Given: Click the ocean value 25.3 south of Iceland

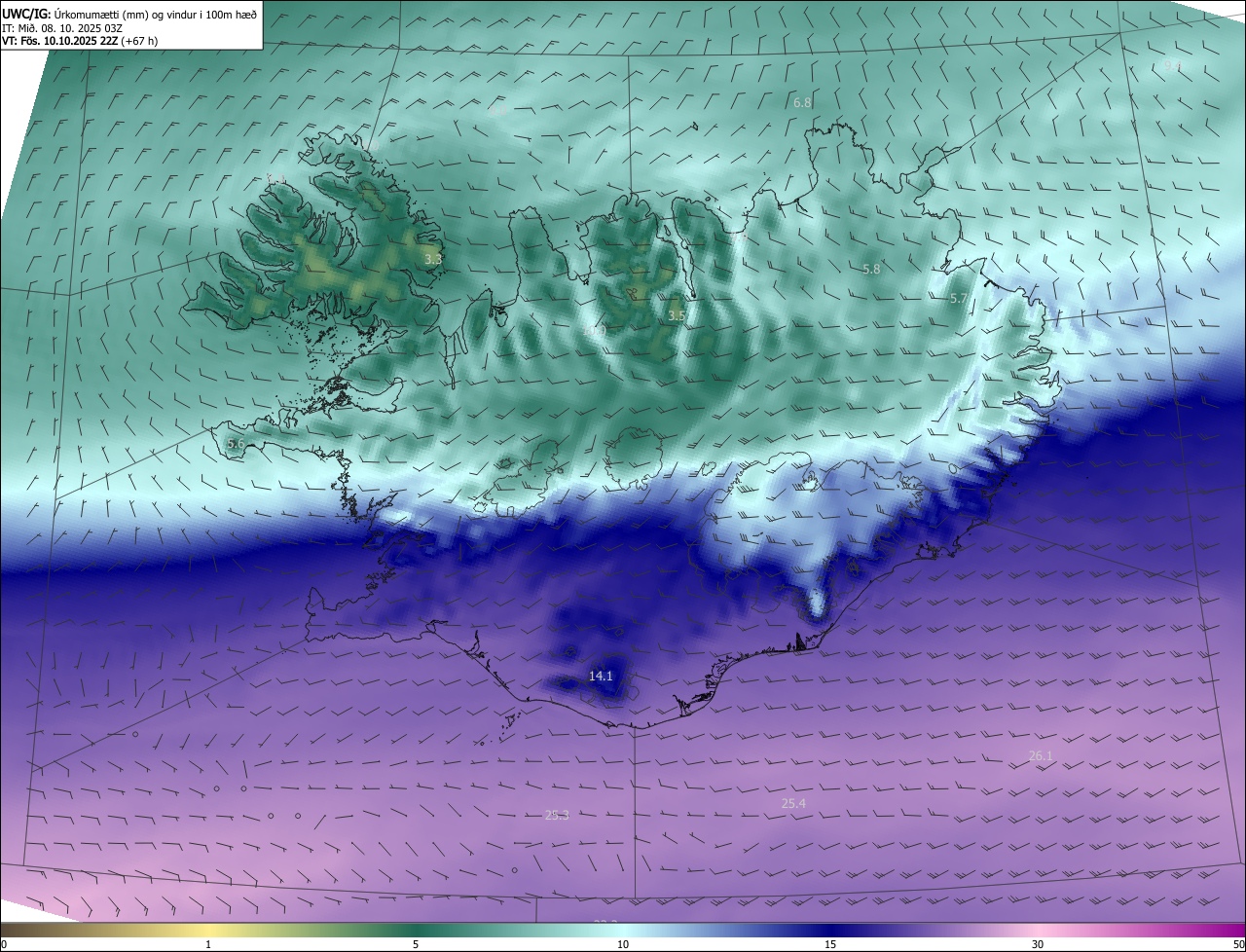Looking at the screenshot, I should coord(557,815).
